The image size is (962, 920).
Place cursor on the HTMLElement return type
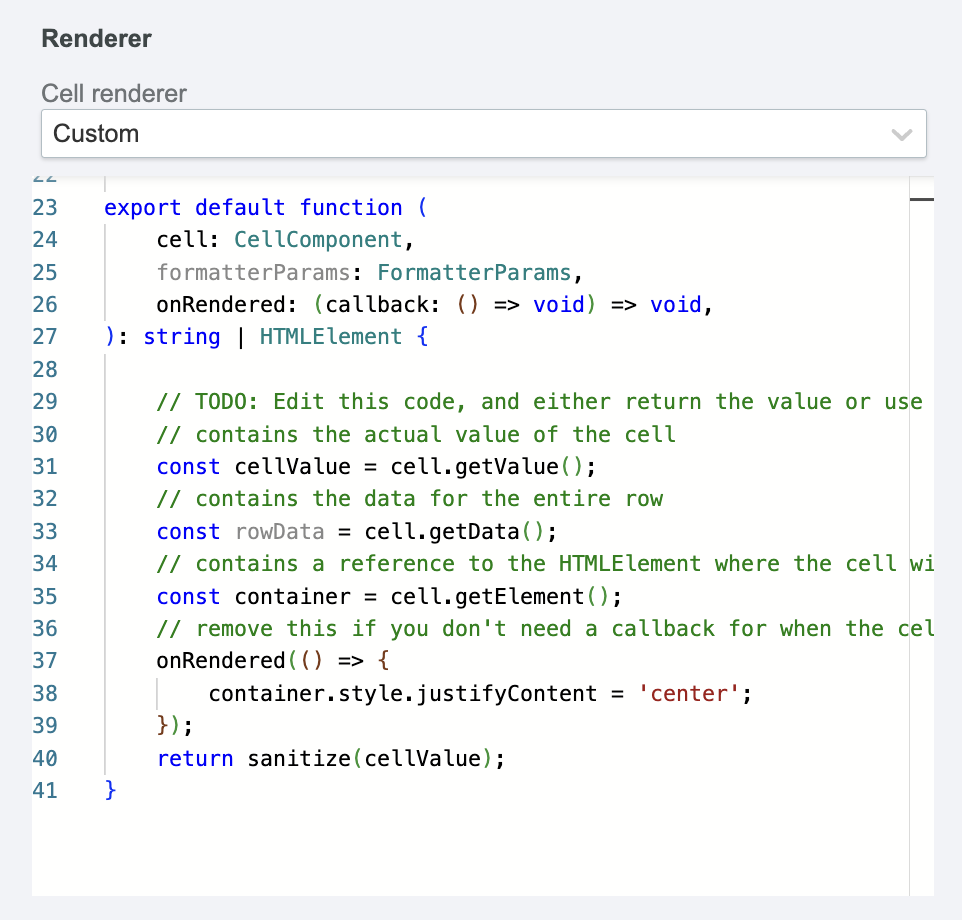click(x=330, y=337)
